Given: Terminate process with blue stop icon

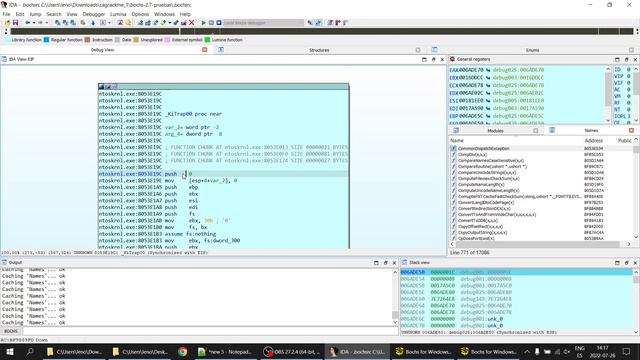Looking at the screenshot, I should 219,23.
